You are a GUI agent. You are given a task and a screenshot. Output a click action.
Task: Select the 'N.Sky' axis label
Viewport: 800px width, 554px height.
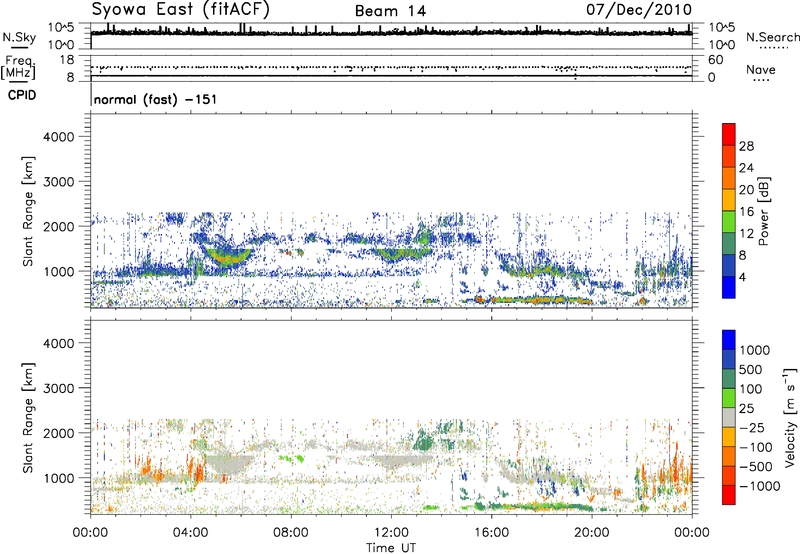19,38
